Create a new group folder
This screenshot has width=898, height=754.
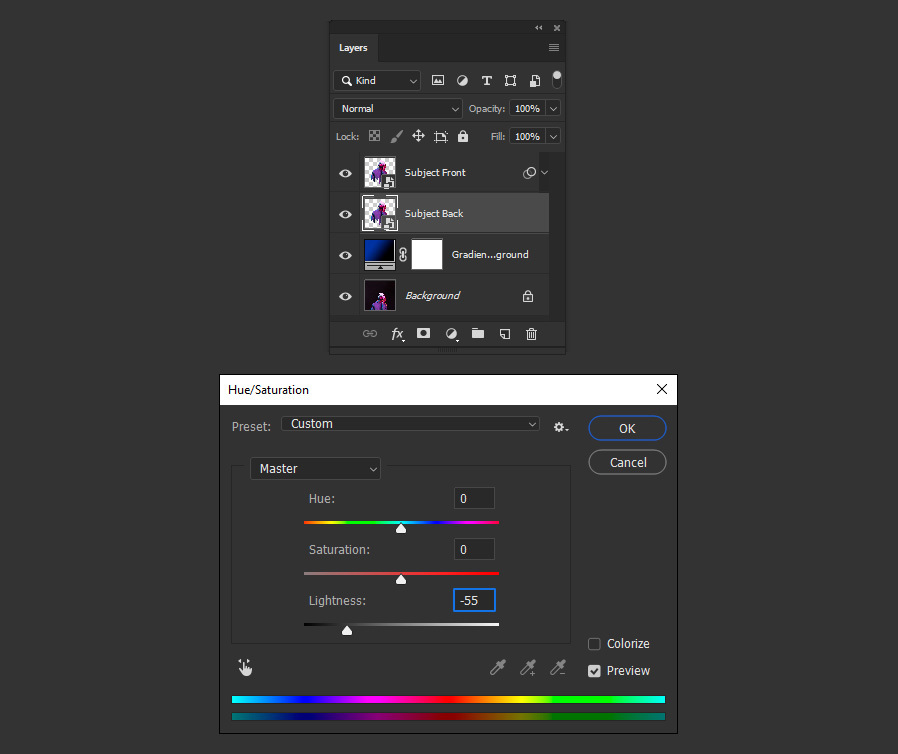coord(478,333)
